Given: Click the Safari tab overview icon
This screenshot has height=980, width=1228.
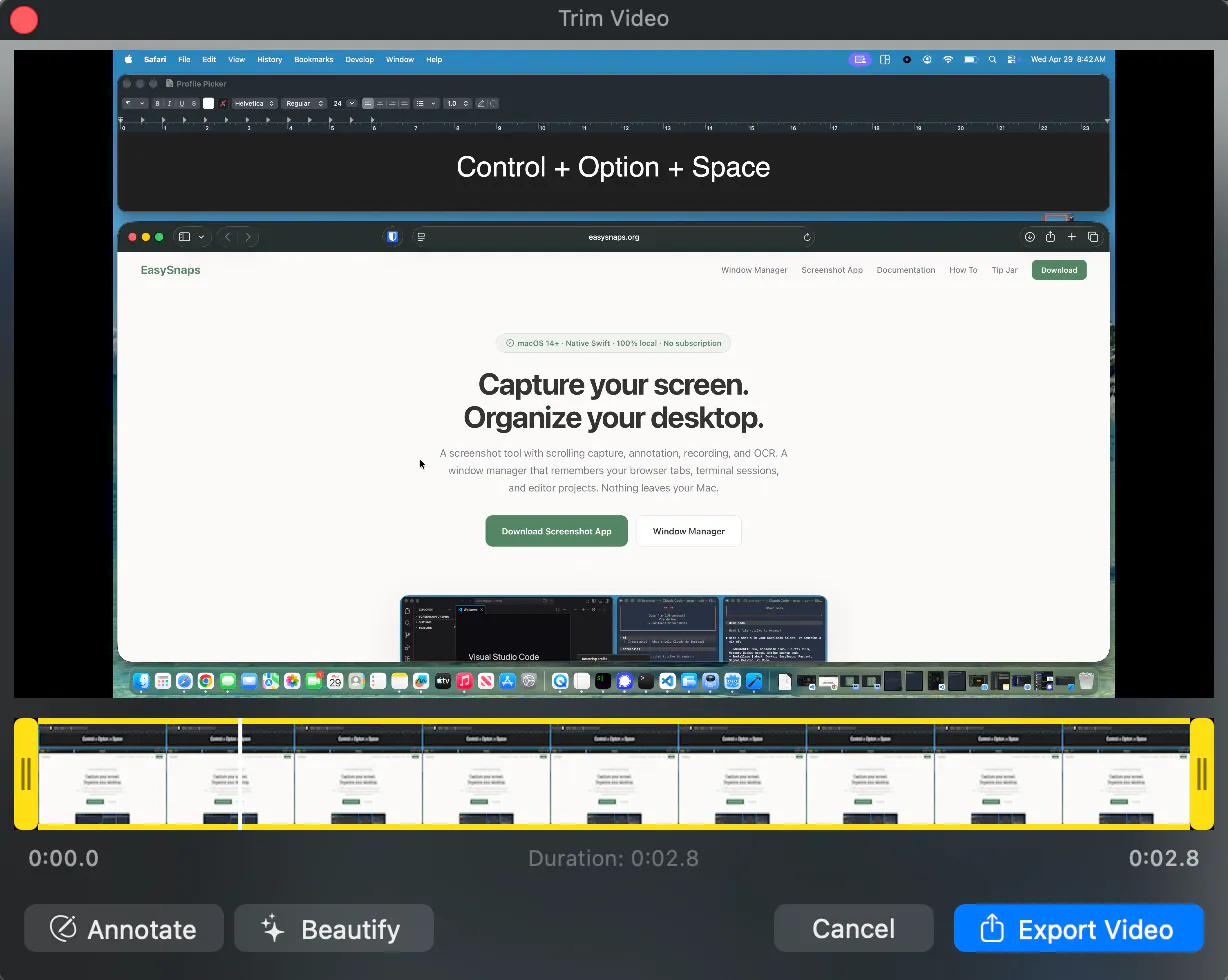Looking at the screenshot, I should [1093, 237].
